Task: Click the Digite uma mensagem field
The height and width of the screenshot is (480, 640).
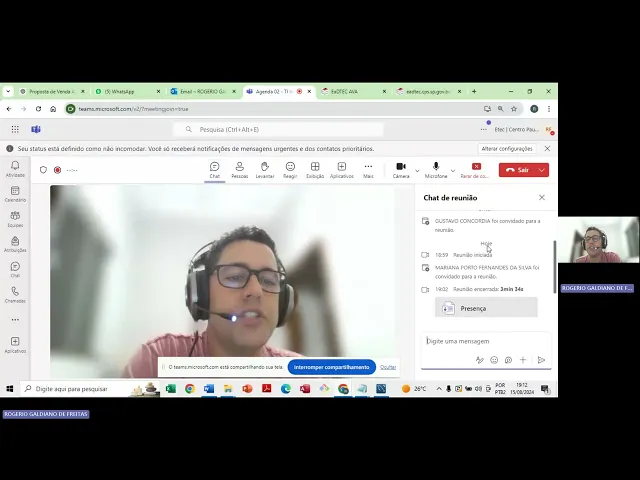Action: click(486, 341)
